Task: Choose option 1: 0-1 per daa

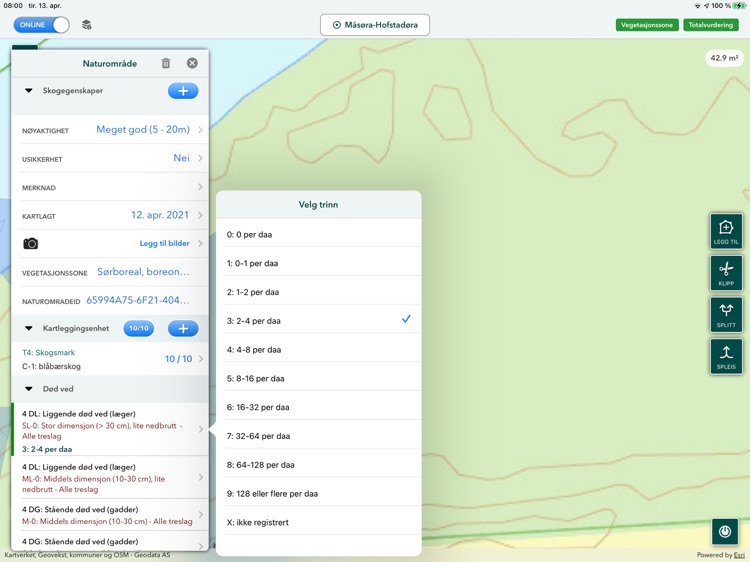Action: (x=319, y=263)
